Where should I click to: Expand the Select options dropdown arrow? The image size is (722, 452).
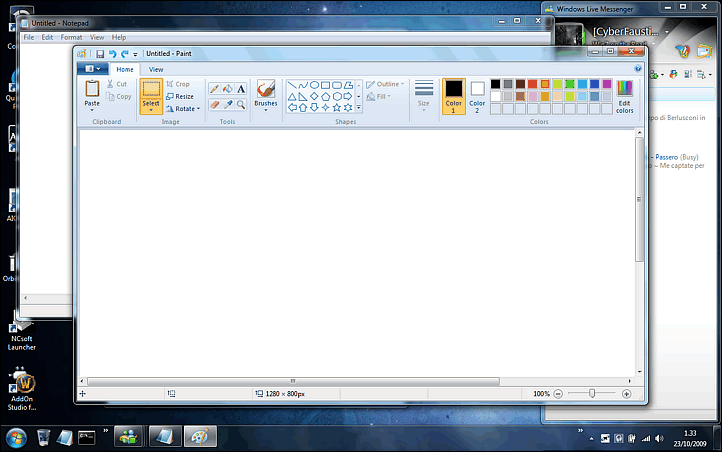click(x=151, y=110)
